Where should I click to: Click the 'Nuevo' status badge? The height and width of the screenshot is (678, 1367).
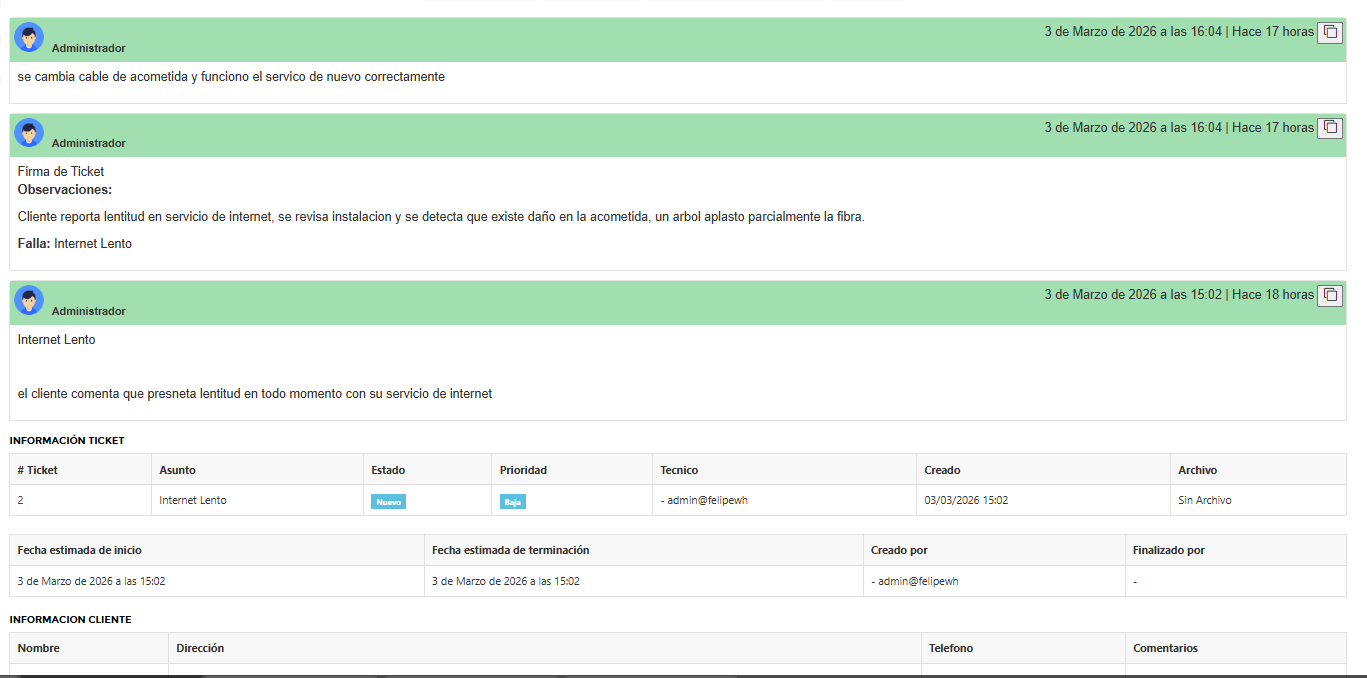388,502
